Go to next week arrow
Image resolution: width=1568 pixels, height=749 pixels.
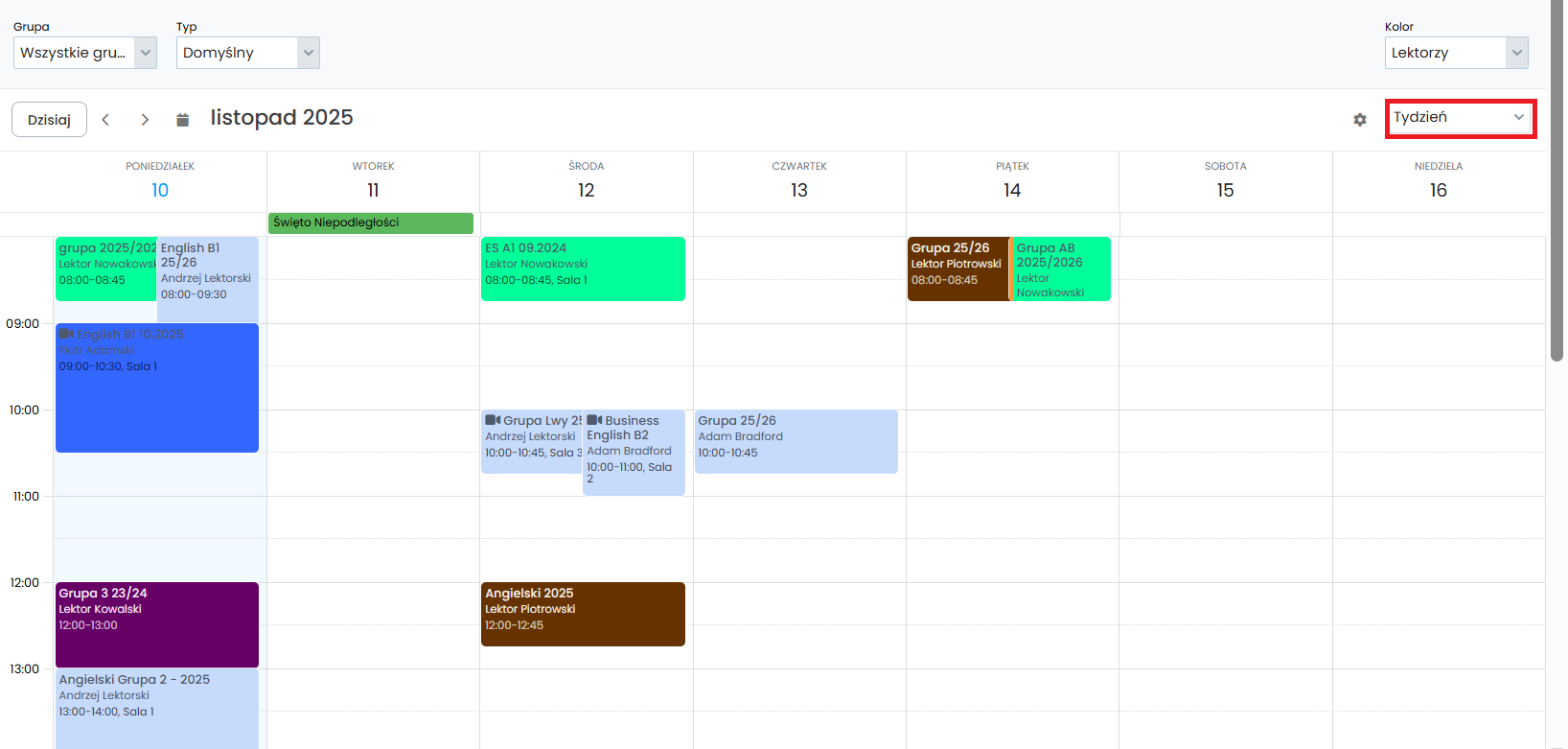pyautogui.click(x=145, y=120)
